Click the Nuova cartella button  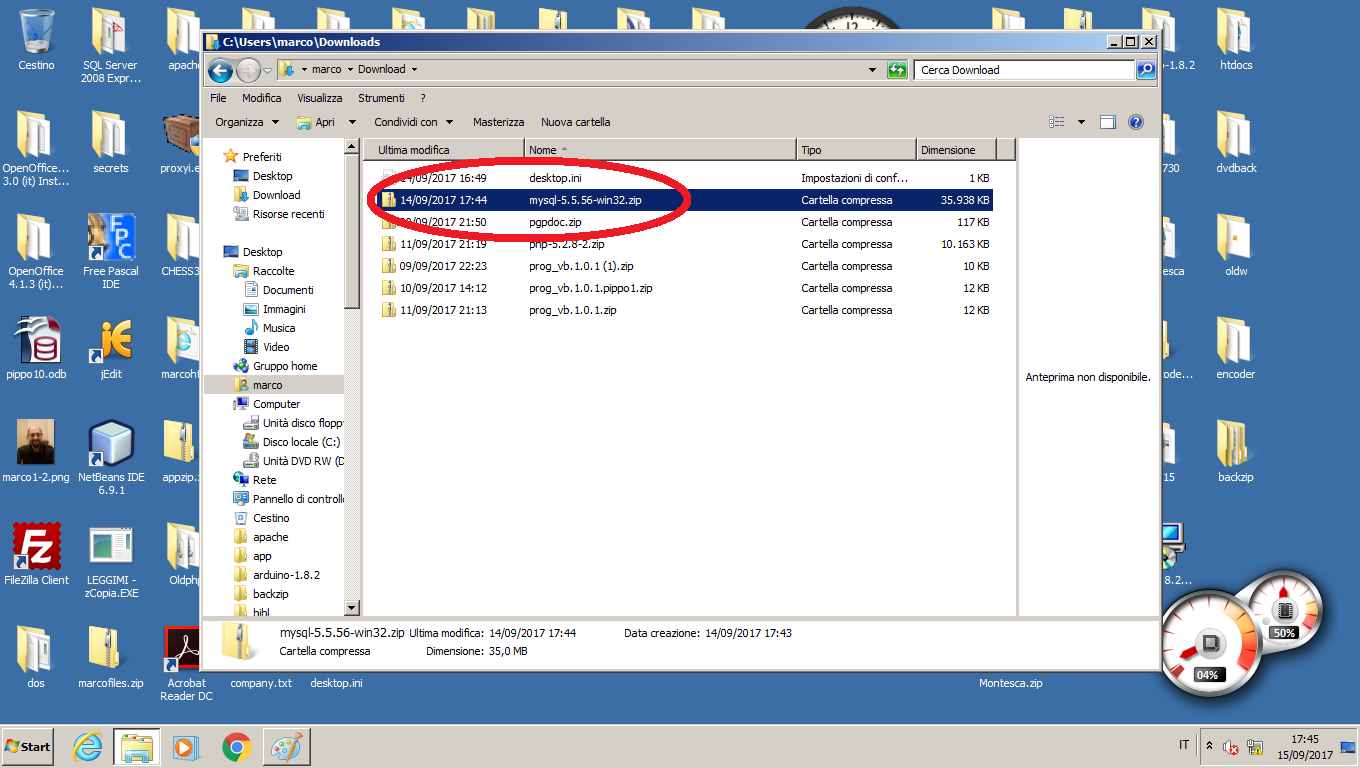pyautogui.click(x=575, y=122)
